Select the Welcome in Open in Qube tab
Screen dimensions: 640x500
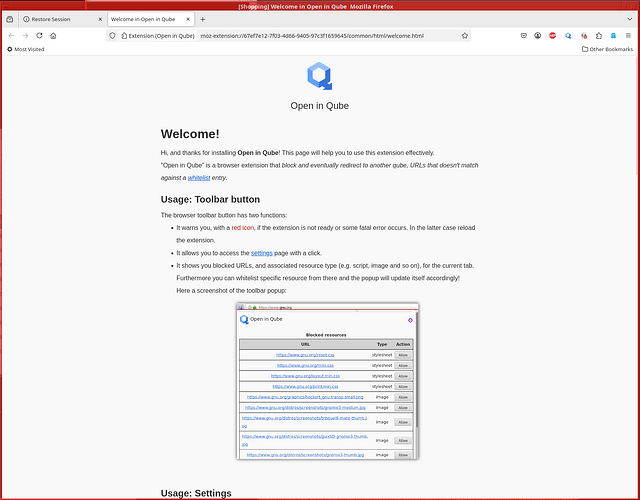[x=151, y=19]
